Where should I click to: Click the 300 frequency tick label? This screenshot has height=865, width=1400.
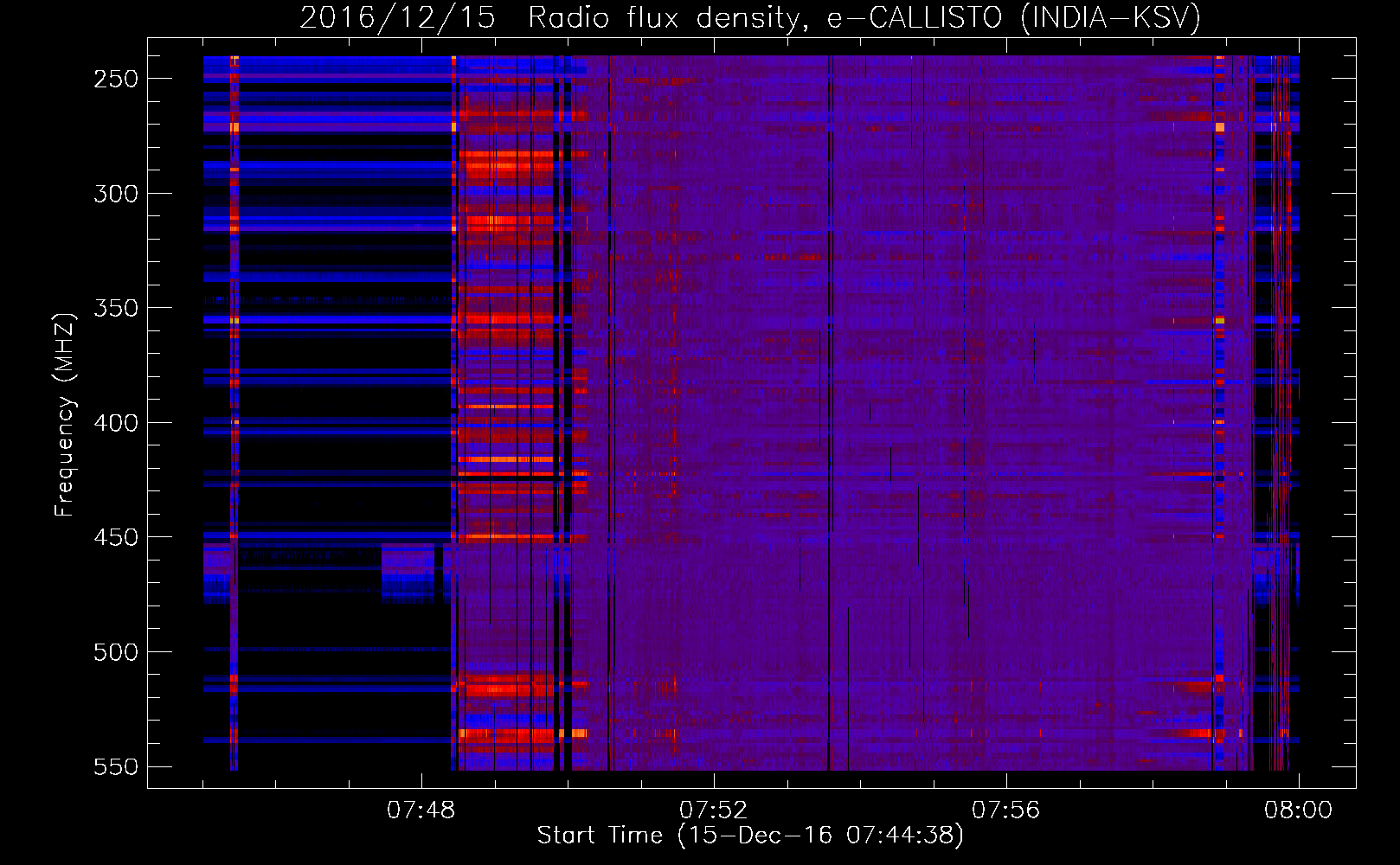coord(116,194)
